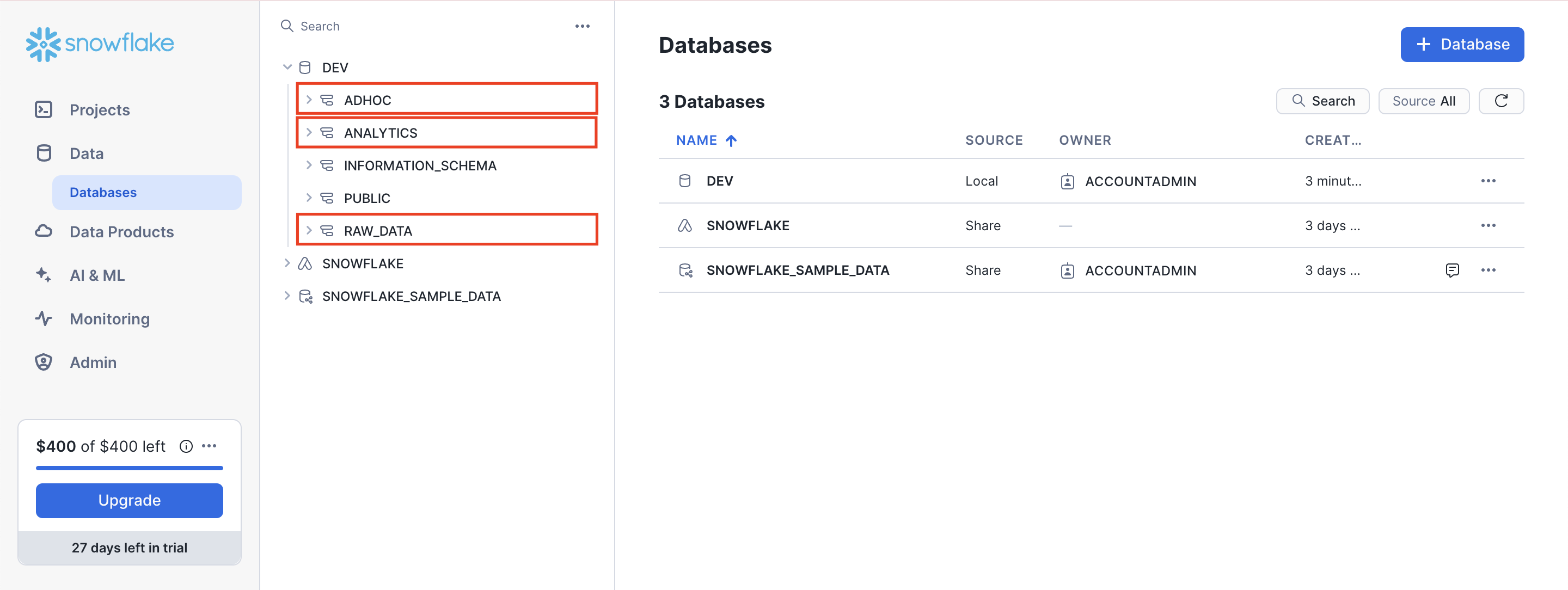Click the refresh databases icon
Viewport: 1568px width, 590px height.
pos(1500,101)
